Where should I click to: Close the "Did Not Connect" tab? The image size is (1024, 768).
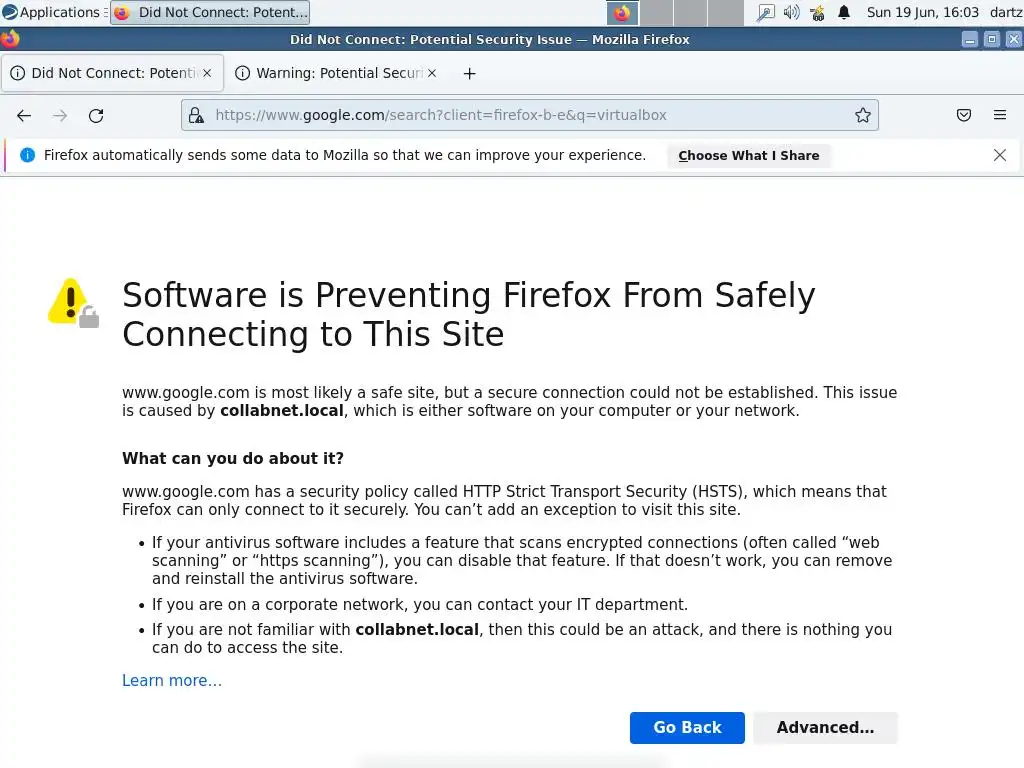(x=207, y=73)
